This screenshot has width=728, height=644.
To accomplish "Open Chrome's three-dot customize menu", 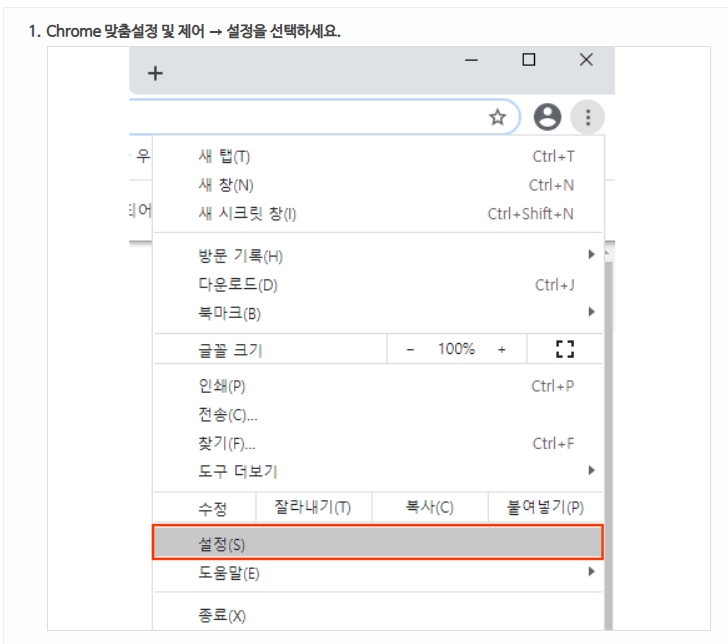I will pos(588,117).
